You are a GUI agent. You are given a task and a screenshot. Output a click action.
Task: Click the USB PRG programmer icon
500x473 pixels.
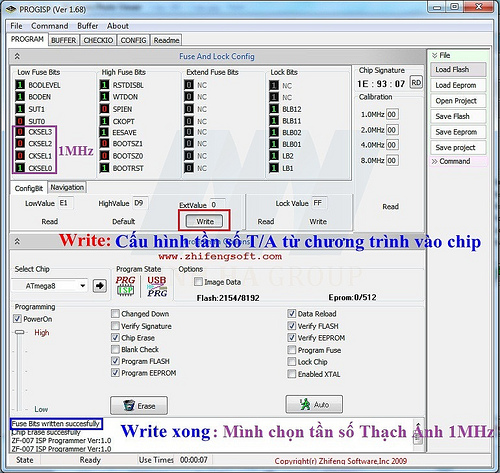tap(157, 286)
